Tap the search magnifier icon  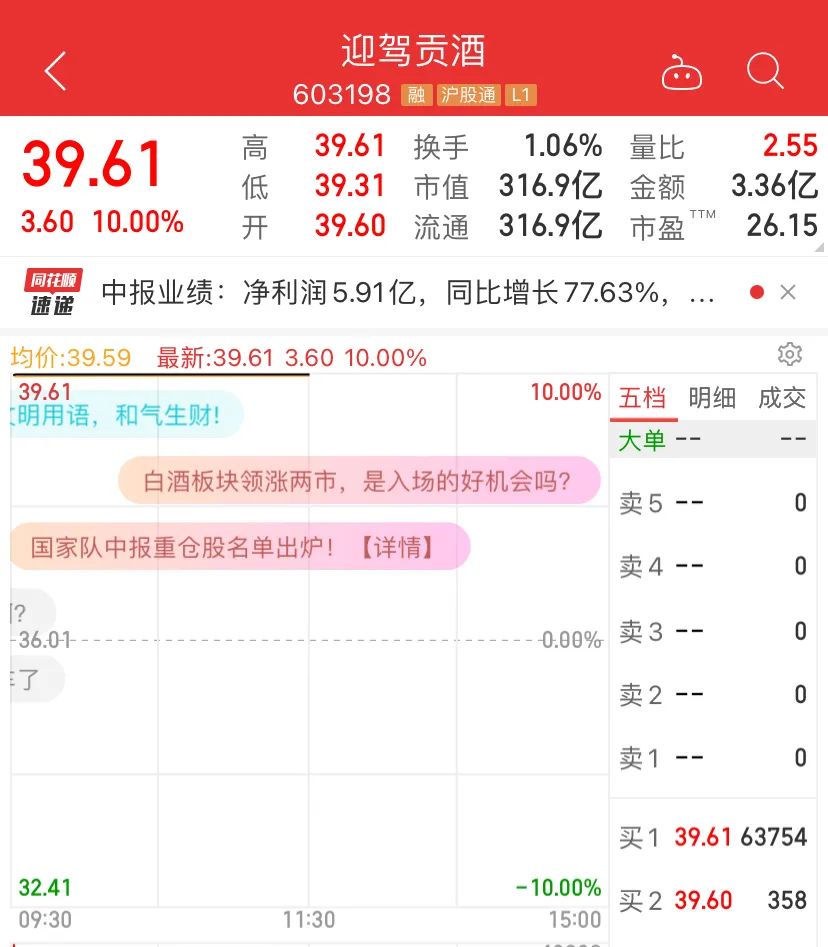point(765,71)
